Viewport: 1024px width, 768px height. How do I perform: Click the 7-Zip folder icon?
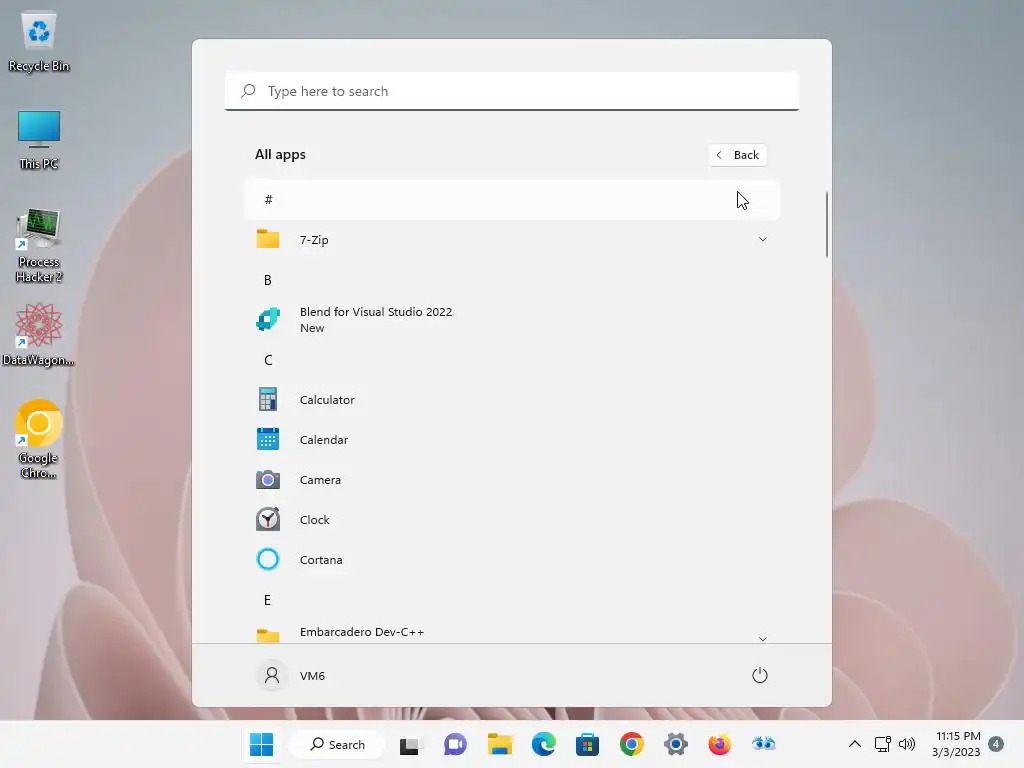(268, 239)
